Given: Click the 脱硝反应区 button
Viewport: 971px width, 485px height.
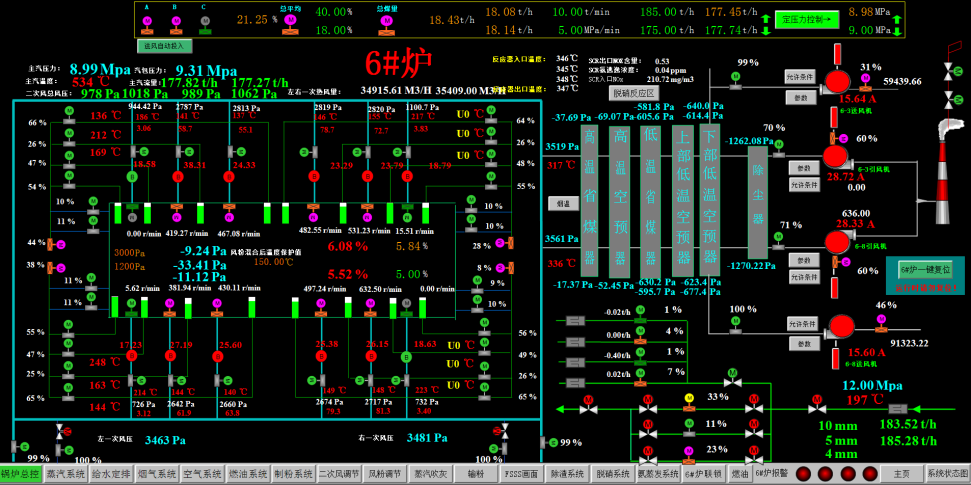Looking at the screenshot, I should click(x=632, y=93).
